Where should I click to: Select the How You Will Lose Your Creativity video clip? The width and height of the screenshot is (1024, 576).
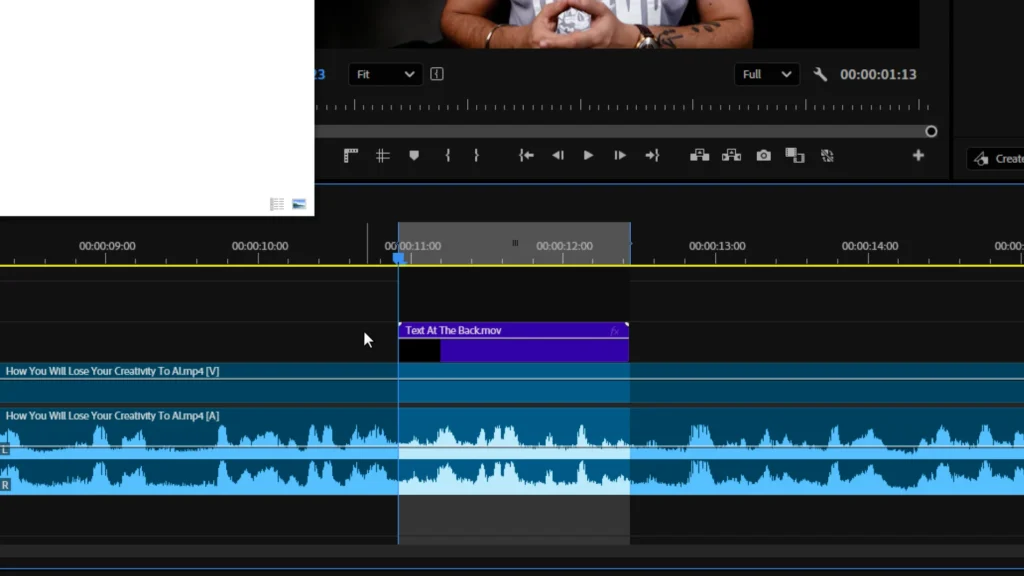(512, 383)
